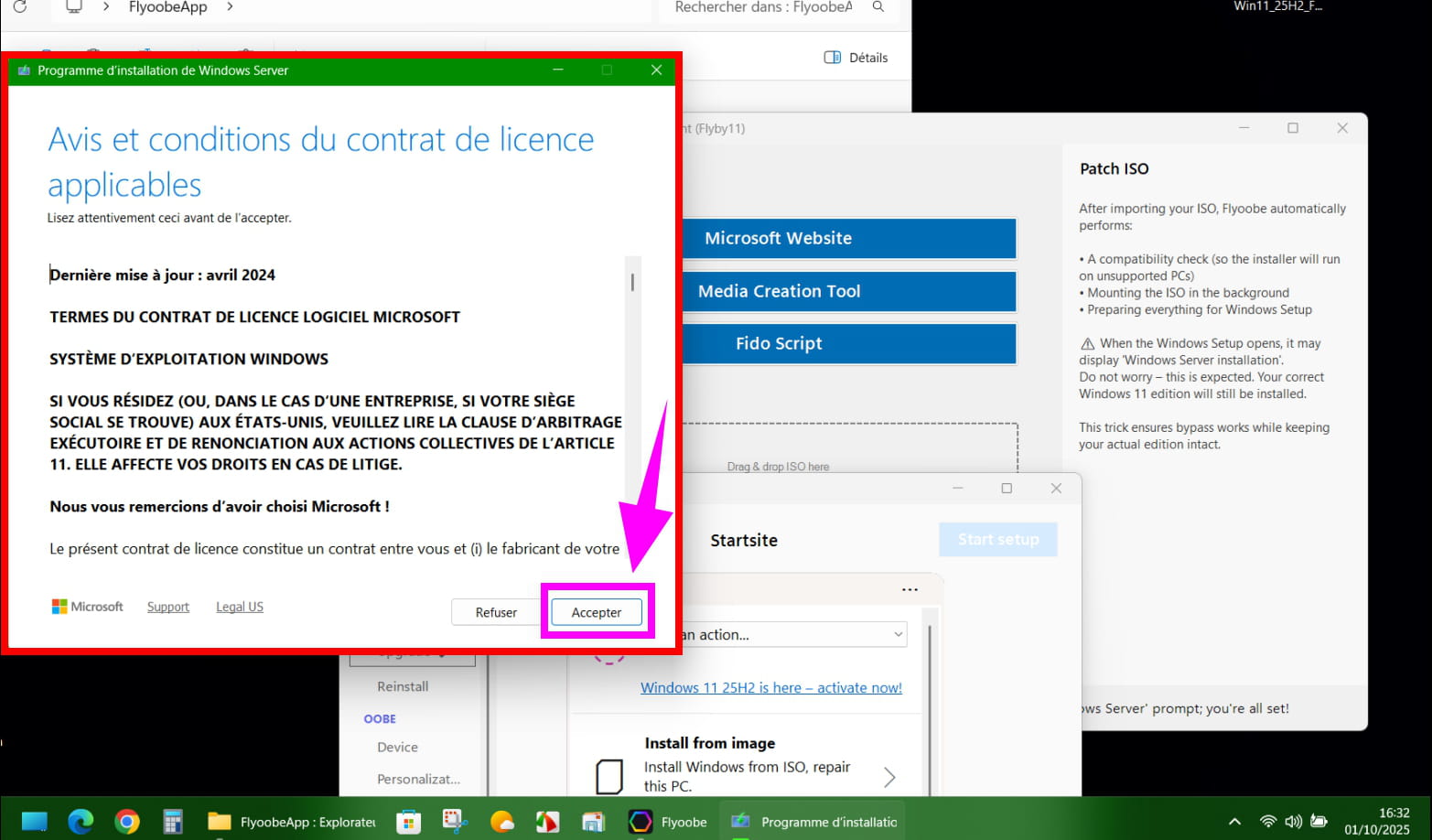Switch to the Flyoobe taskbar app

(669, 822)
